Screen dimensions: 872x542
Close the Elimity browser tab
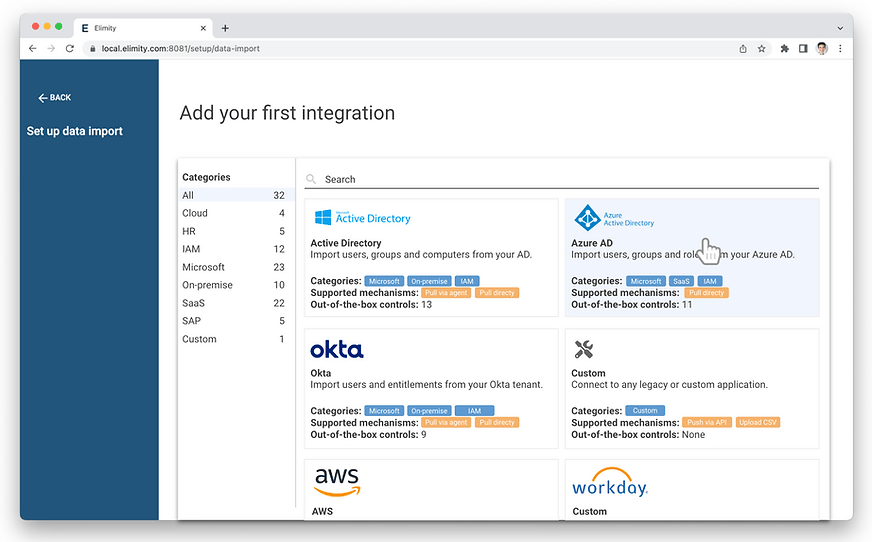point(203,28)
